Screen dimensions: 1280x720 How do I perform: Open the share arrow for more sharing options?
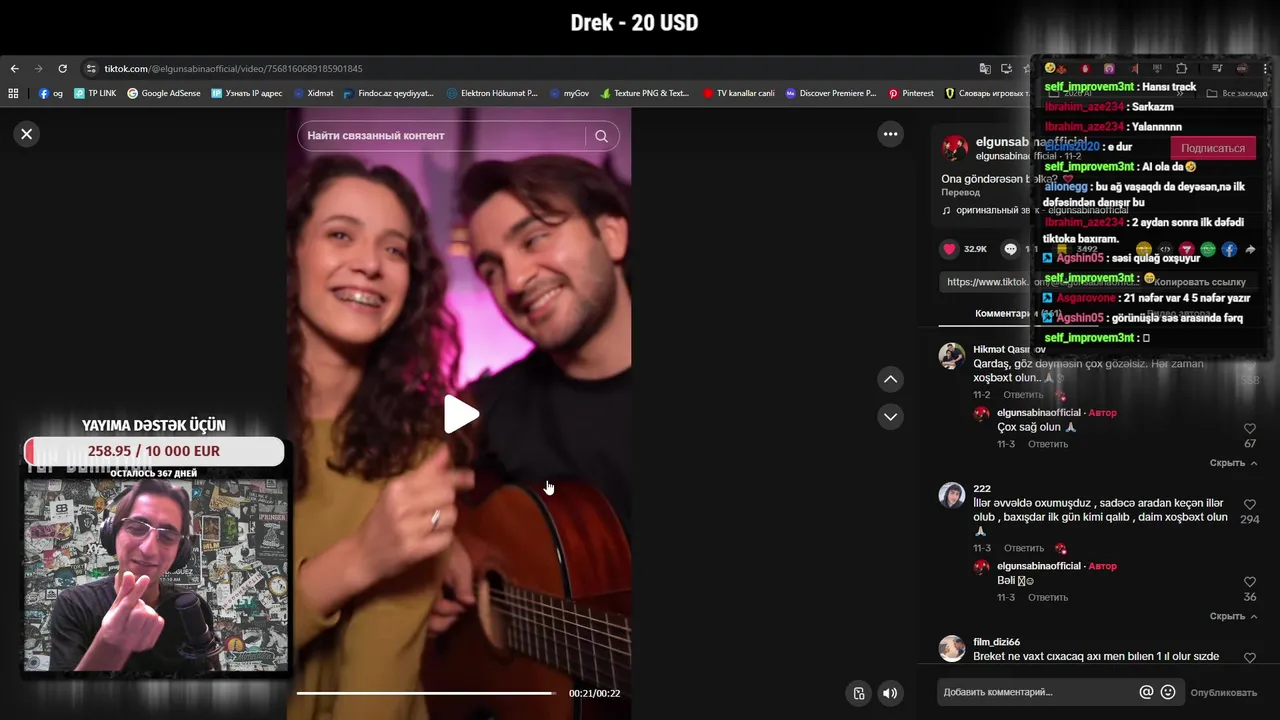1250,249
